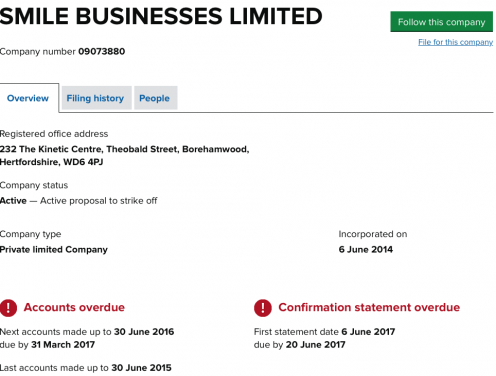The height and width of the screenshot is (376, 496).
Task: Click the Accounts overdue heading text
Action: tap(74, 307)
